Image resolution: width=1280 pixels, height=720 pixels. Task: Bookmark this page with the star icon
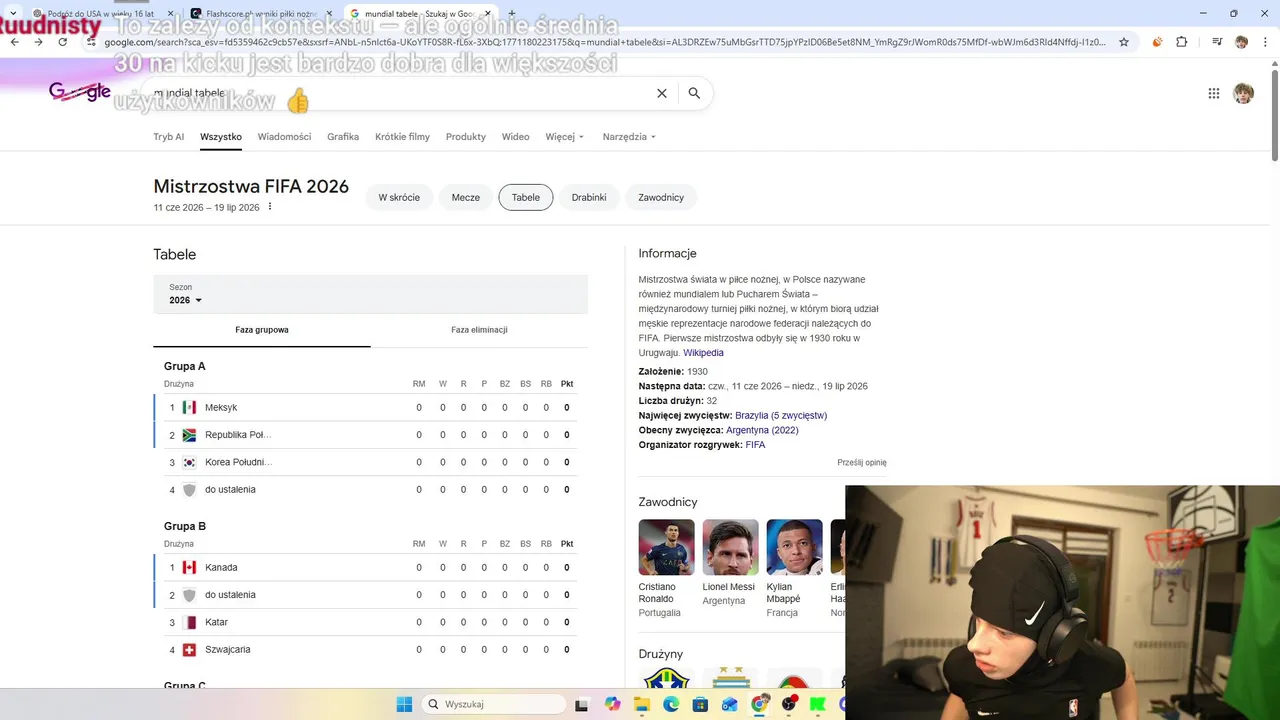pyautogui.click(x=1124, y=42)
